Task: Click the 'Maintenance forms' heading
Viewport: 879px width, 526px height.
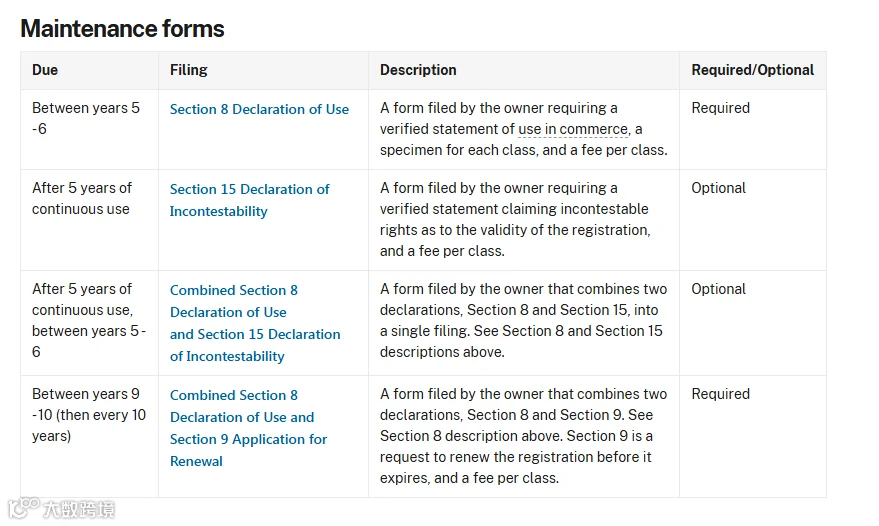Action: click(x=122, y=29)
